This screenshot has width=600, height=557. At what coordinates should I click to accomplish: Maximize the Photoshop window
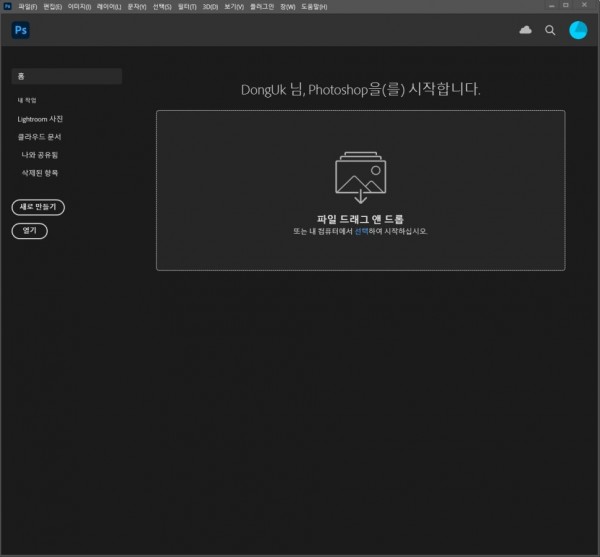[566, 5]
